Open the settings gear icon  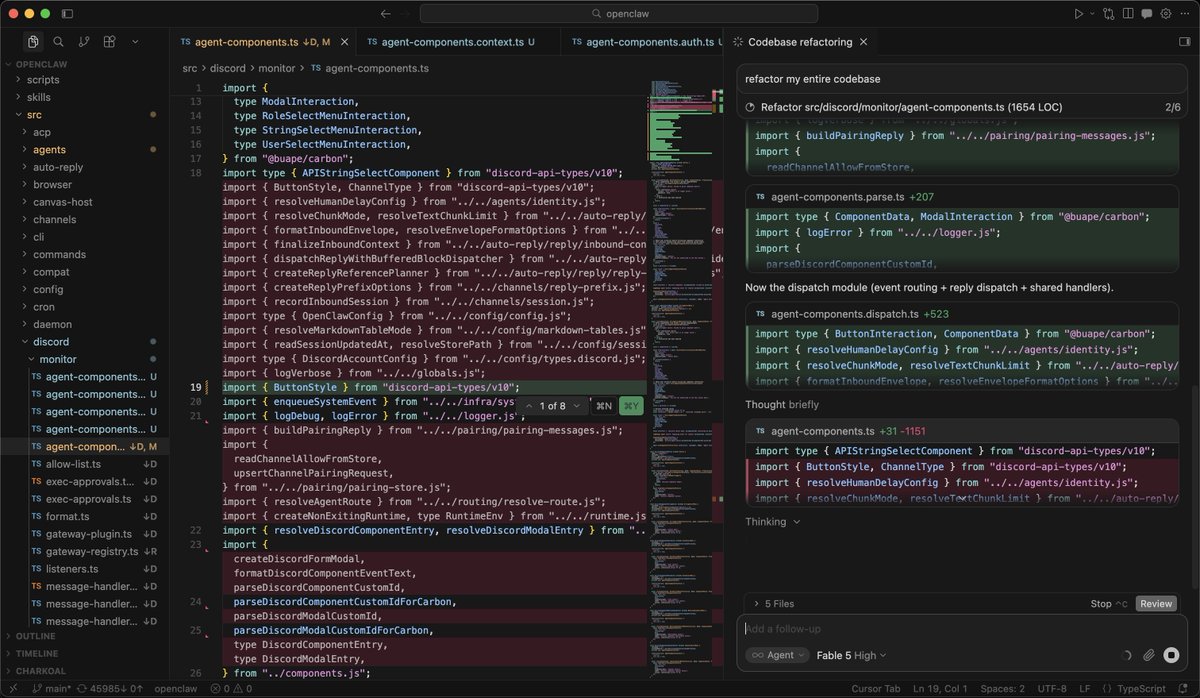pyautogui.click(x=1166, y=14)
